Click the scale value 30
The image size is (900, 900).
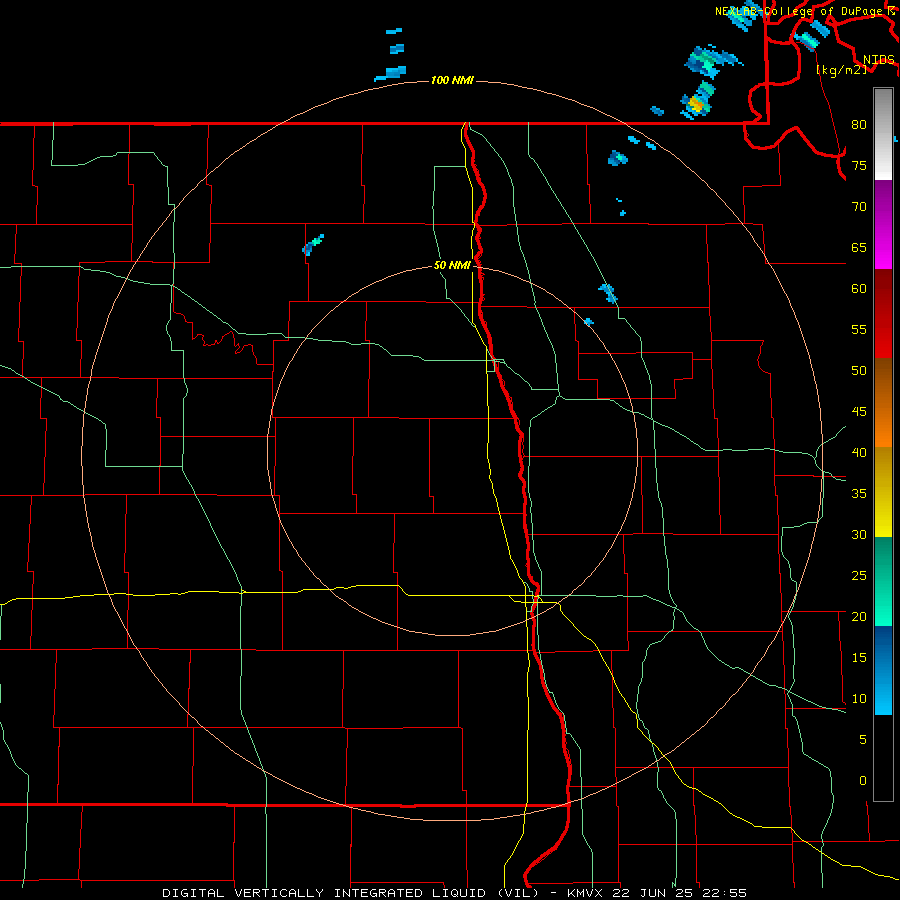859,534
